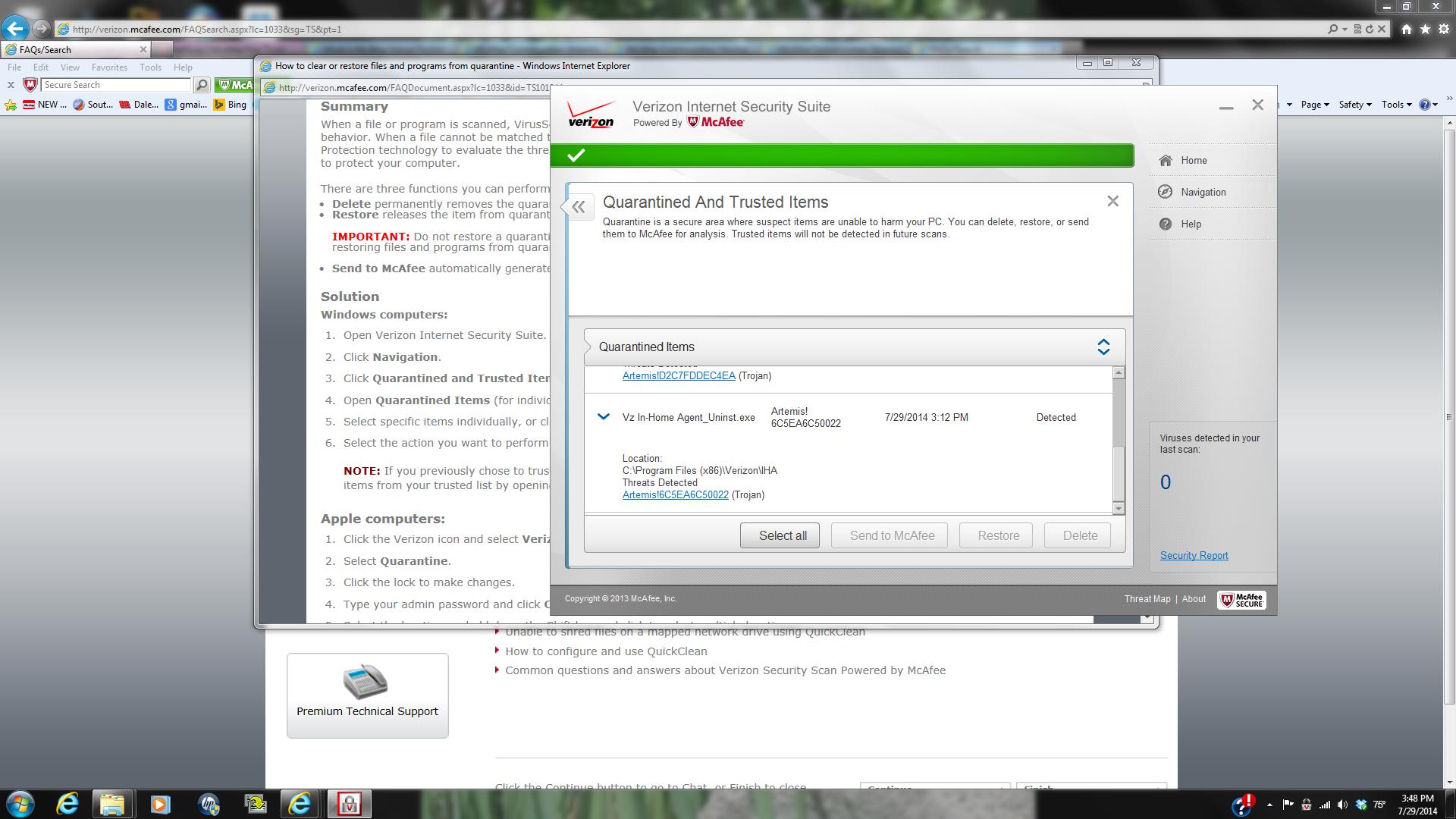1456x819 pixels.
Task: Click quarantine list scroll down arrow
Action: click(x=1119, y=508)
